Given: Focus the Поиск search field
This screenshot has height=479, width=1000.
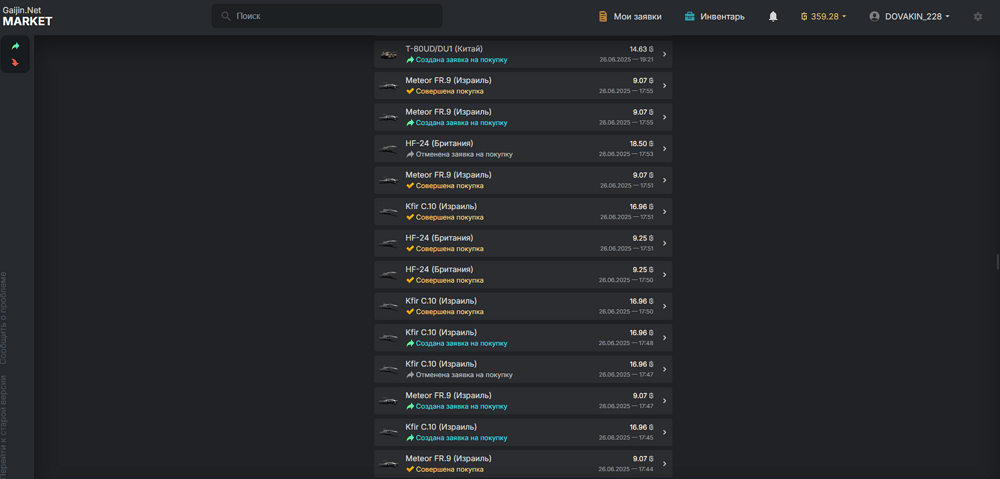Looking at the screenshot, I should click(x=327, y=16).
